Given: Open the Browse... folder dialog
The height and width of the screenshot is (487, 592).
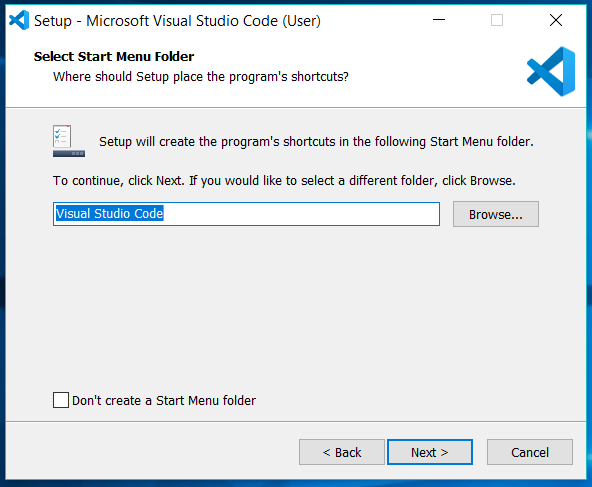Looking at the screenshot, I should click(496, 214).
